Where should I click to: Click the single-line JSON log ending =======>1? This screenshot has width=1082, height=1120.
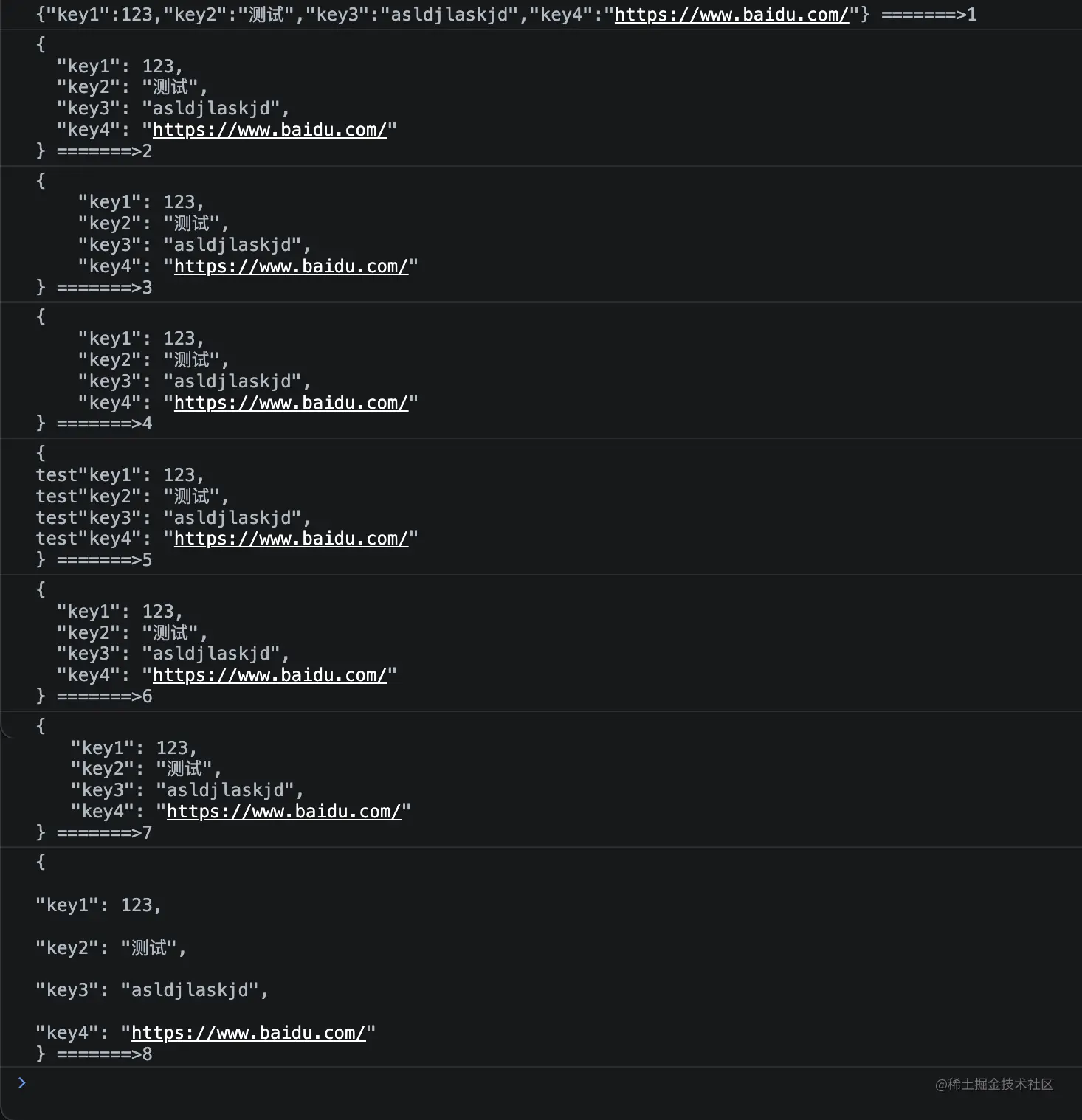coord(506,15)
